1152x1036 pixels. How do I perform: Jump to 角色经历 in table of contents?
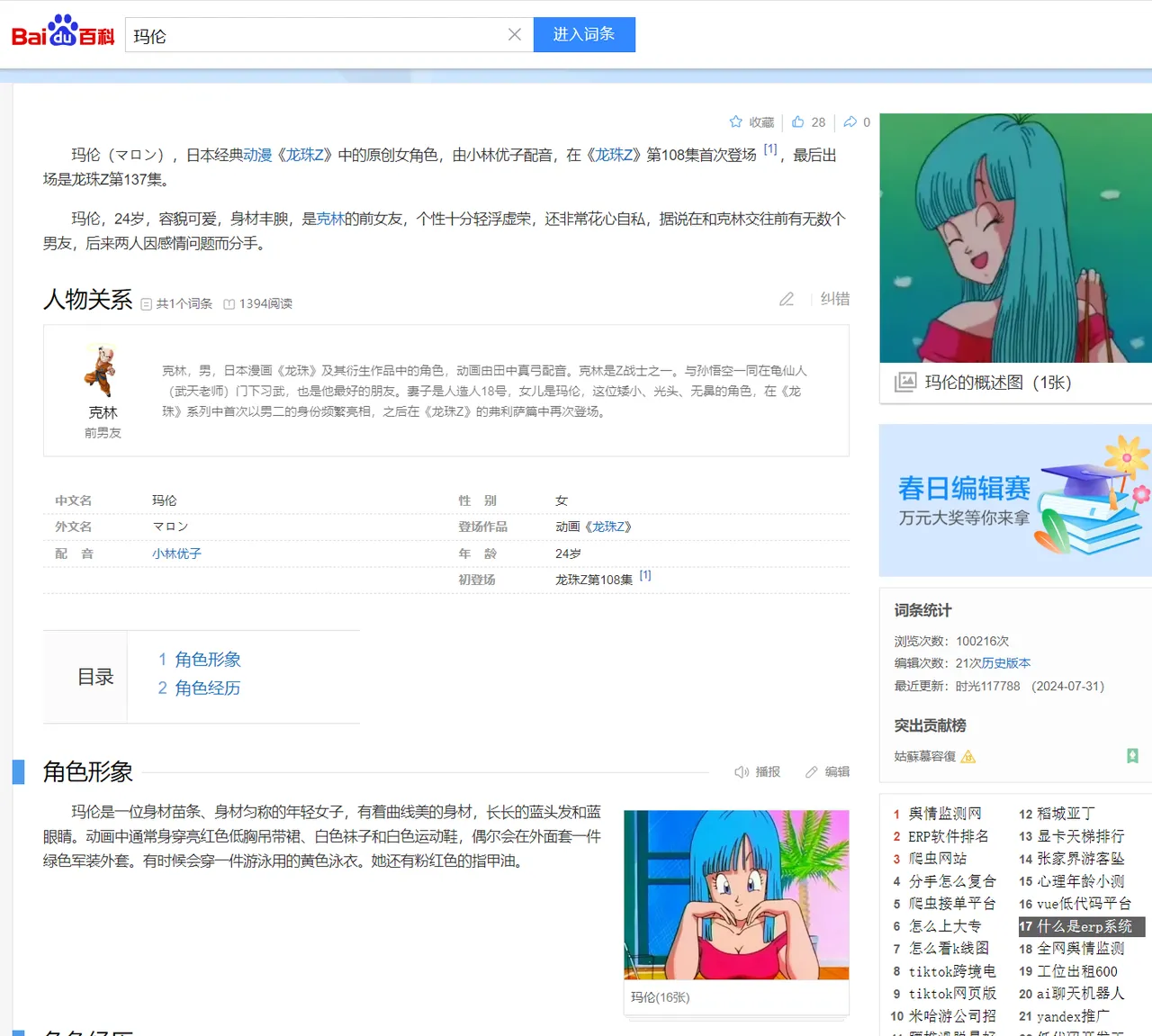click(207, 689)
